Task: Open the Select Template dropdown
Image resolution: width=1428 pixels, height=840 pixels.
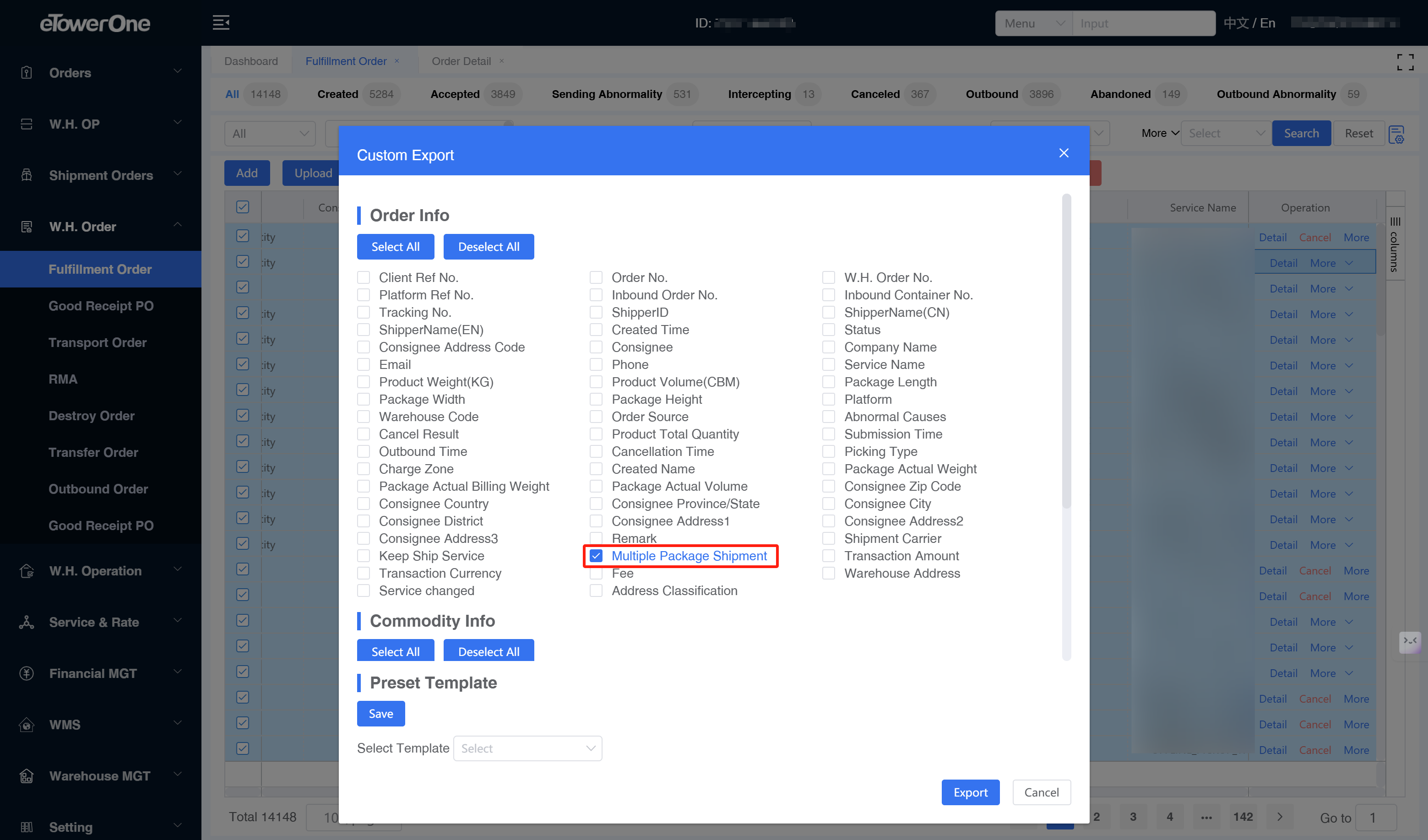Action: (527, 748)
